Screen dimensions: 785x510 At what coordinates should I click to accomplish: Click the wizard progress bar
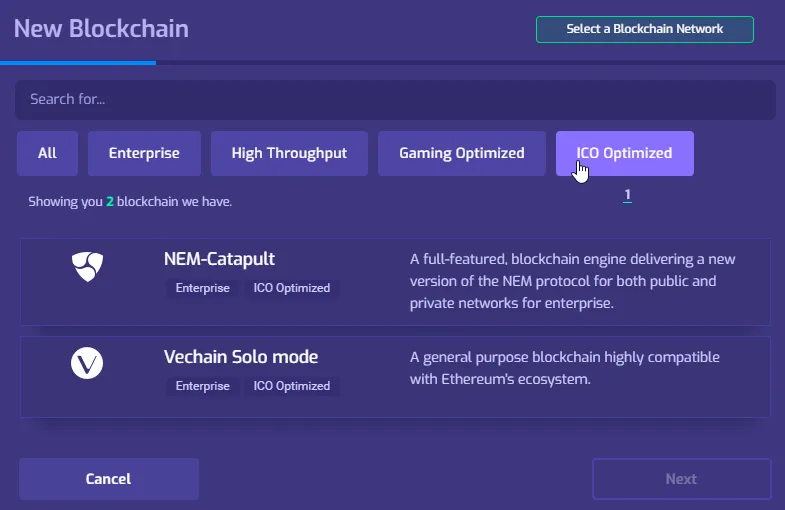click(392, 63)
